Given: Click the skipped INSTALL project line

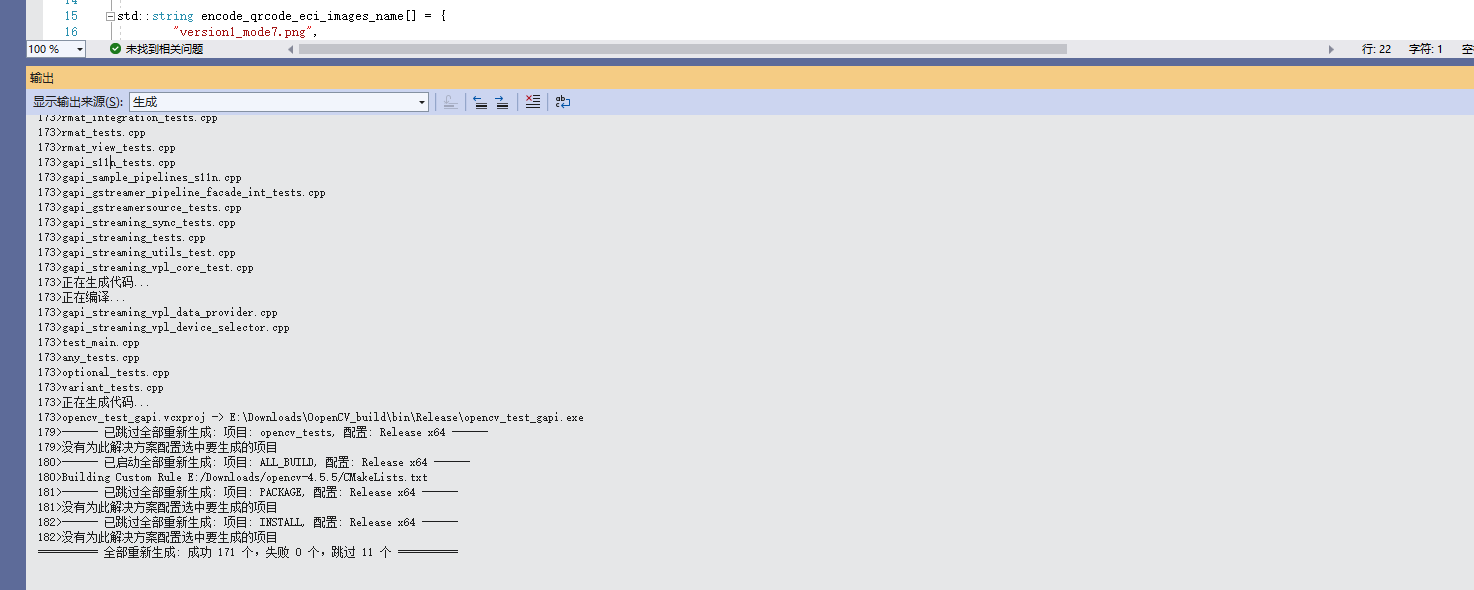Looking at the screenshot, I should pyautogui.click(x=248, y=522).
